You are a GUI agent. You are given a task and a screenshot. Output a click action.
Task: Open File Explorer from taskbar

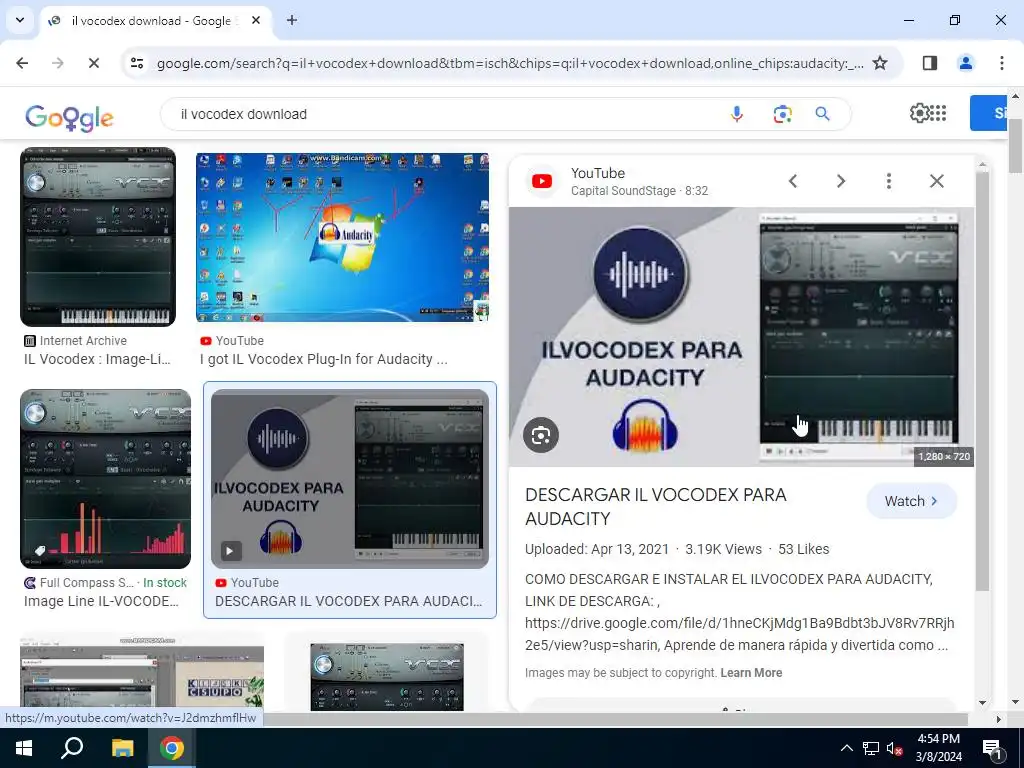[122, 748]
